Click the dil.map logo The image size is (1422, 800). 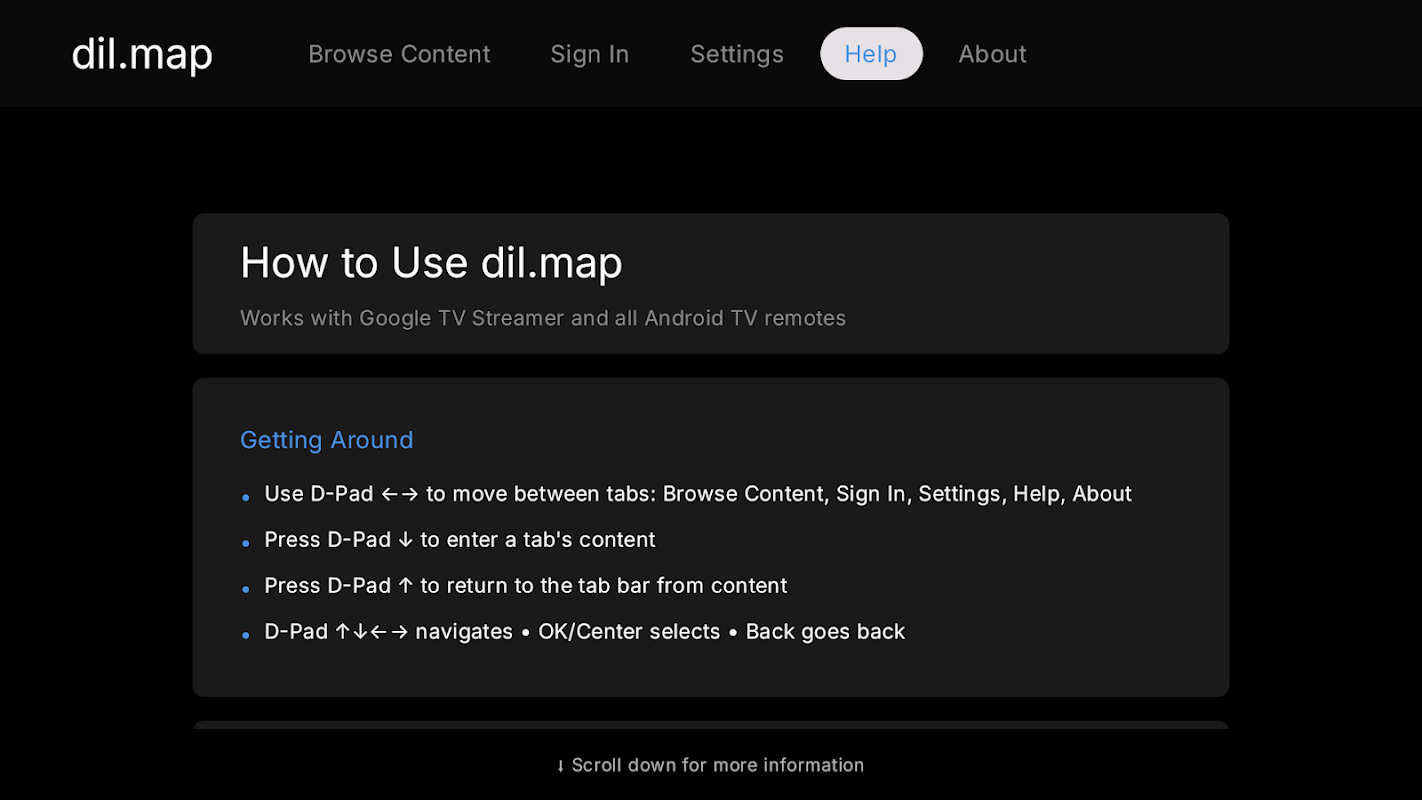(142, 54)
